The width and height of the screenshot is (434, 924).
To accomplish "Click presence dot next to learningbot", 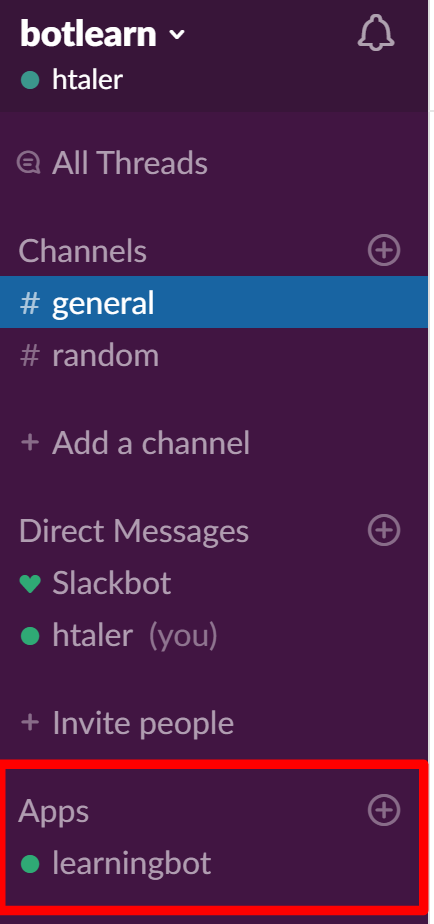I will 30,864.
